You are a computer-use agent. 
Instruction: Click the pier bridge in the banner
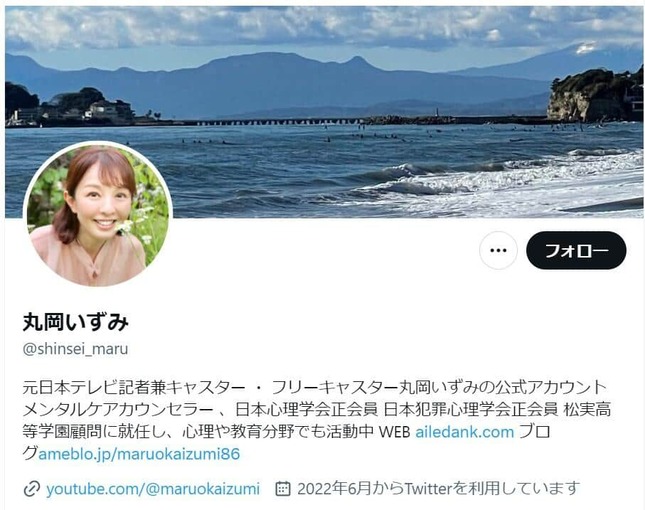280,122
